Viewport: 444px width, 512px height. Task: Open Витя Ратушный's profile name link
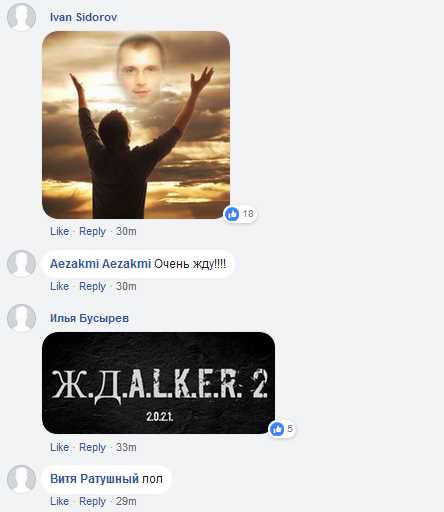(94, 479)
